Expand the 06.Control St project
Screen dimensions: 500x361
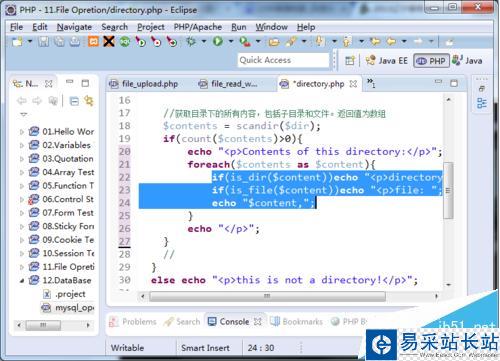(22, 199)
